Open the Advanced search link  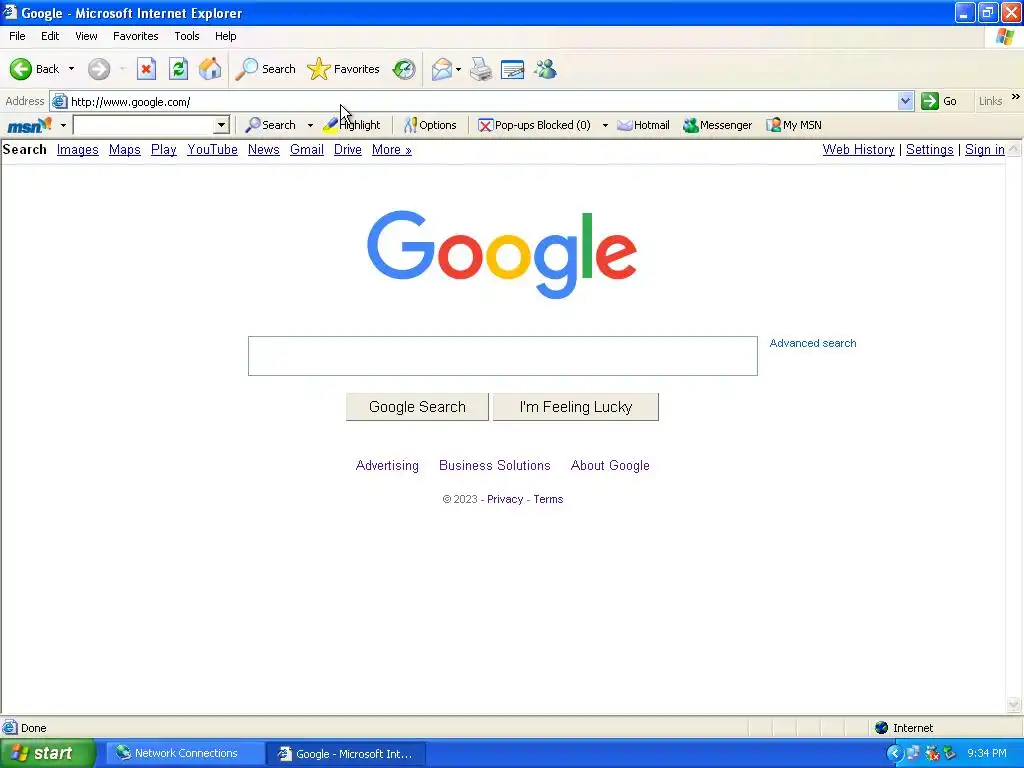click(812, 343)
